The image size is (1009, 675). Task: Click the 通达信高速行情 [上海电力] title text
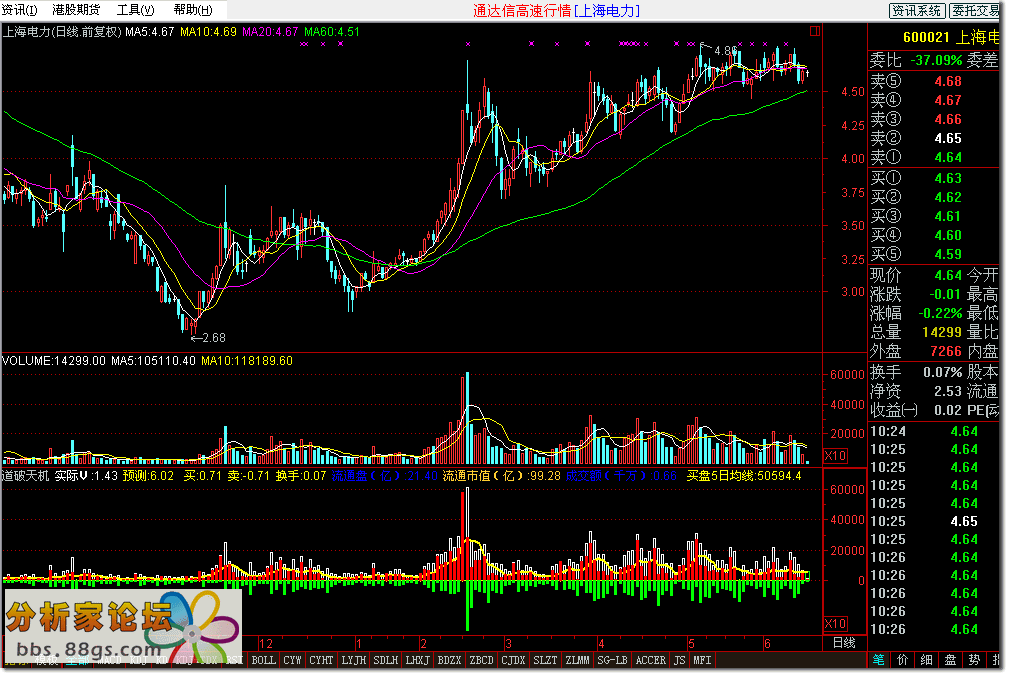(557, 10)
